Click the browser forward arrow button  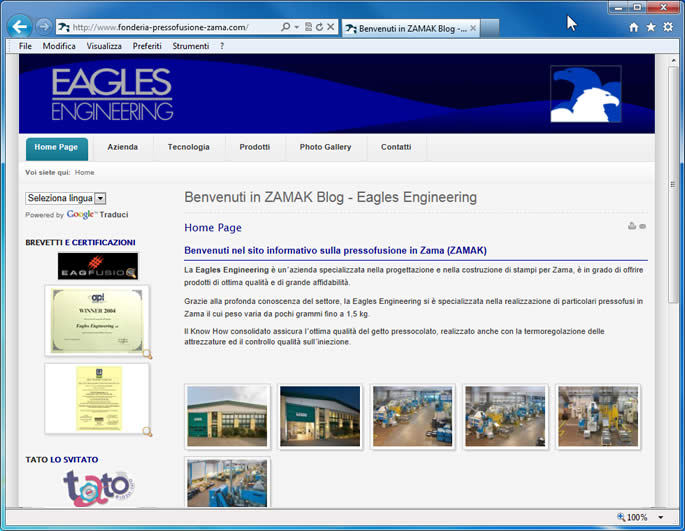43,27
